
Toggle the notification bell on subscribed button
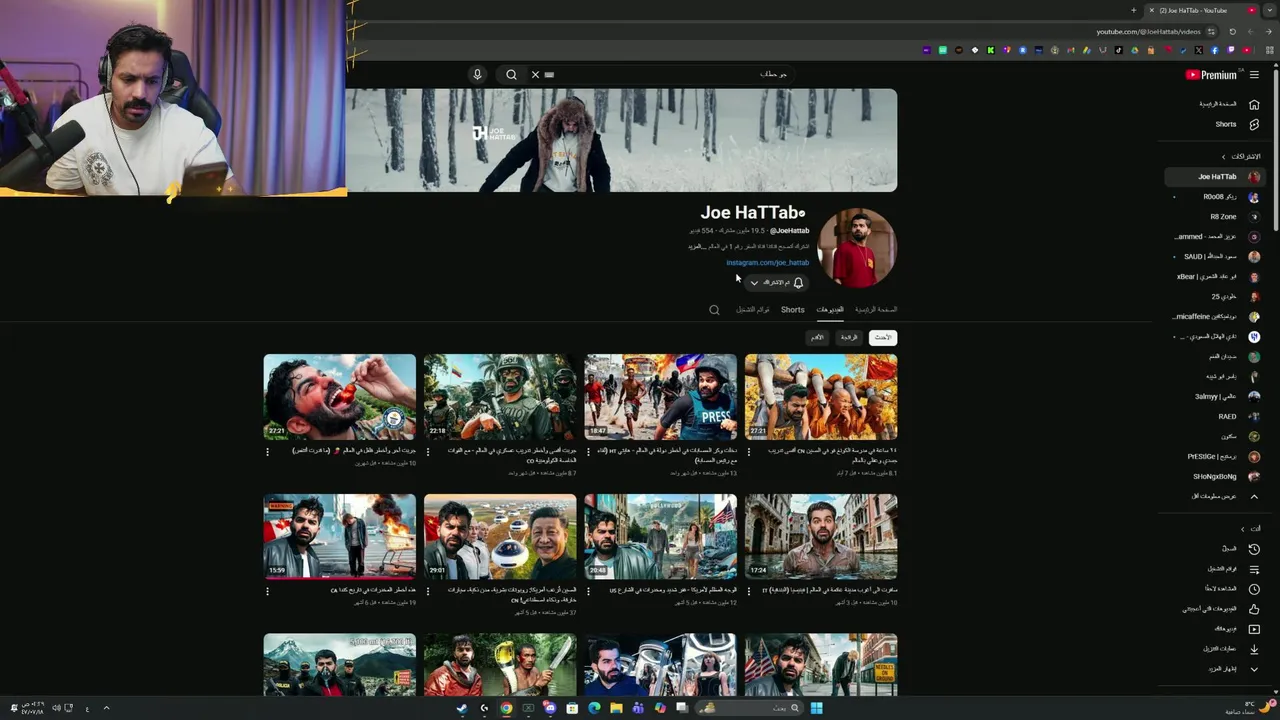tap(798, 283)
